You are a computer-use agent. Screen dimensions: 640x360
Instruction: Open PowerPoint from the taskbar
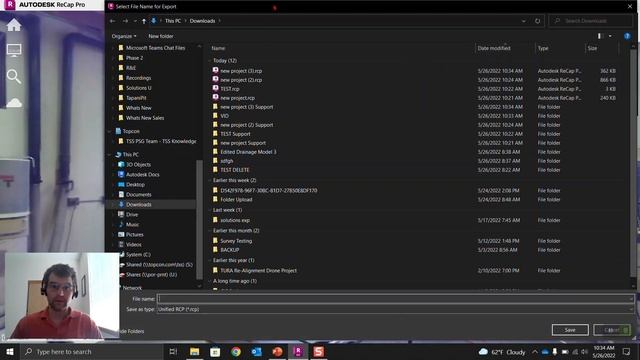(277, 351)
